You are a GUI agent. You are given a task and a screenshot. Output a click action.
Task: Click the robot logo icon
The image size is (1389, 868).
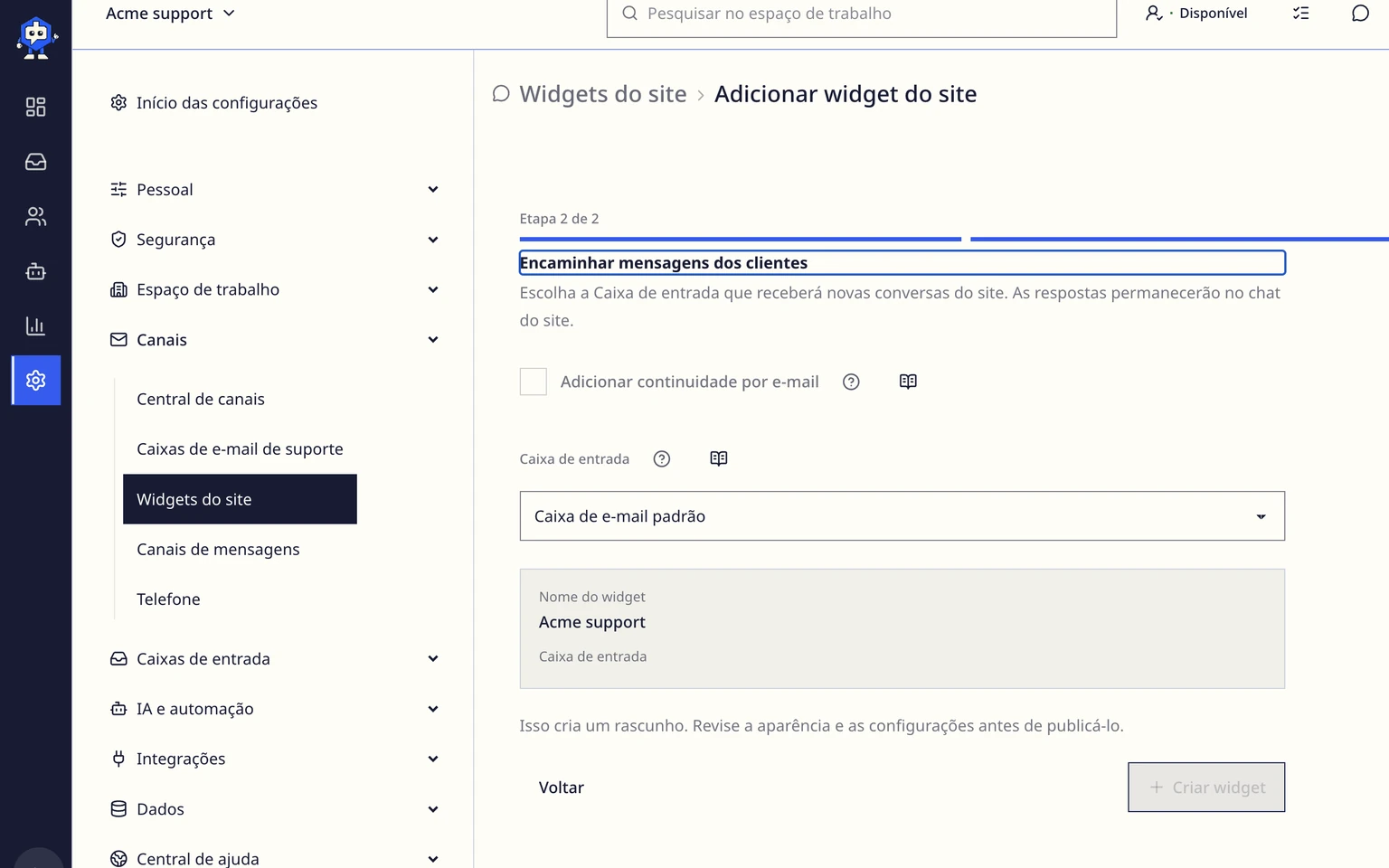click(36, 38)
